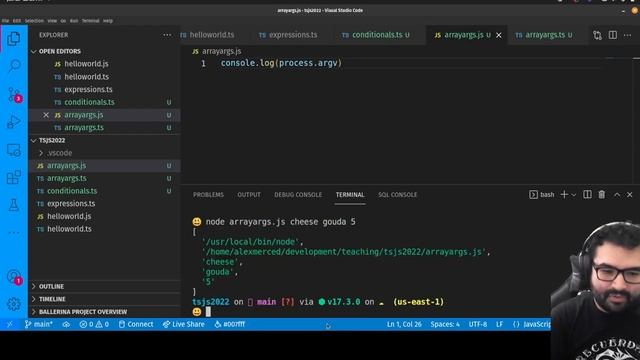
Task: Click Connect in the status bar
Action: [x=136, y=324]
